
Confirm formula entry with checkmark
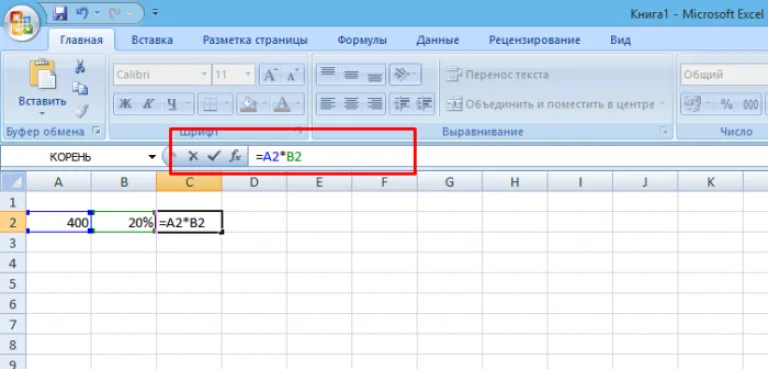click(213, 156)
